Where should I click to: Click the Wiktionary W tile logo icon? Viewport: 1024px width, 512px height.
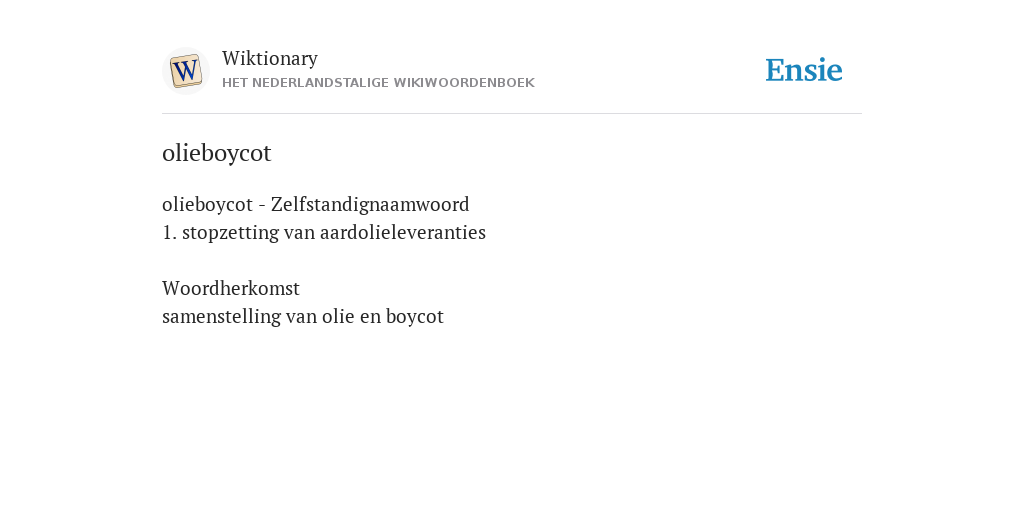185,71
